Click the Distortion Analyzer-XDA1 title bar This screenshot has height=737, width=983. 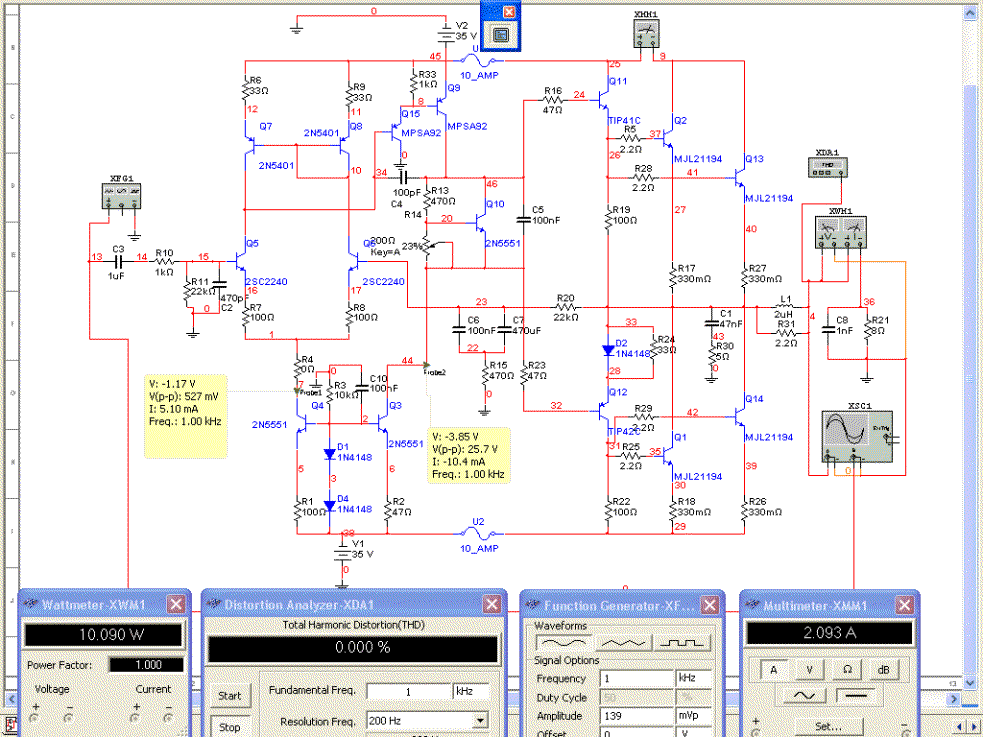tap(354, 605)
